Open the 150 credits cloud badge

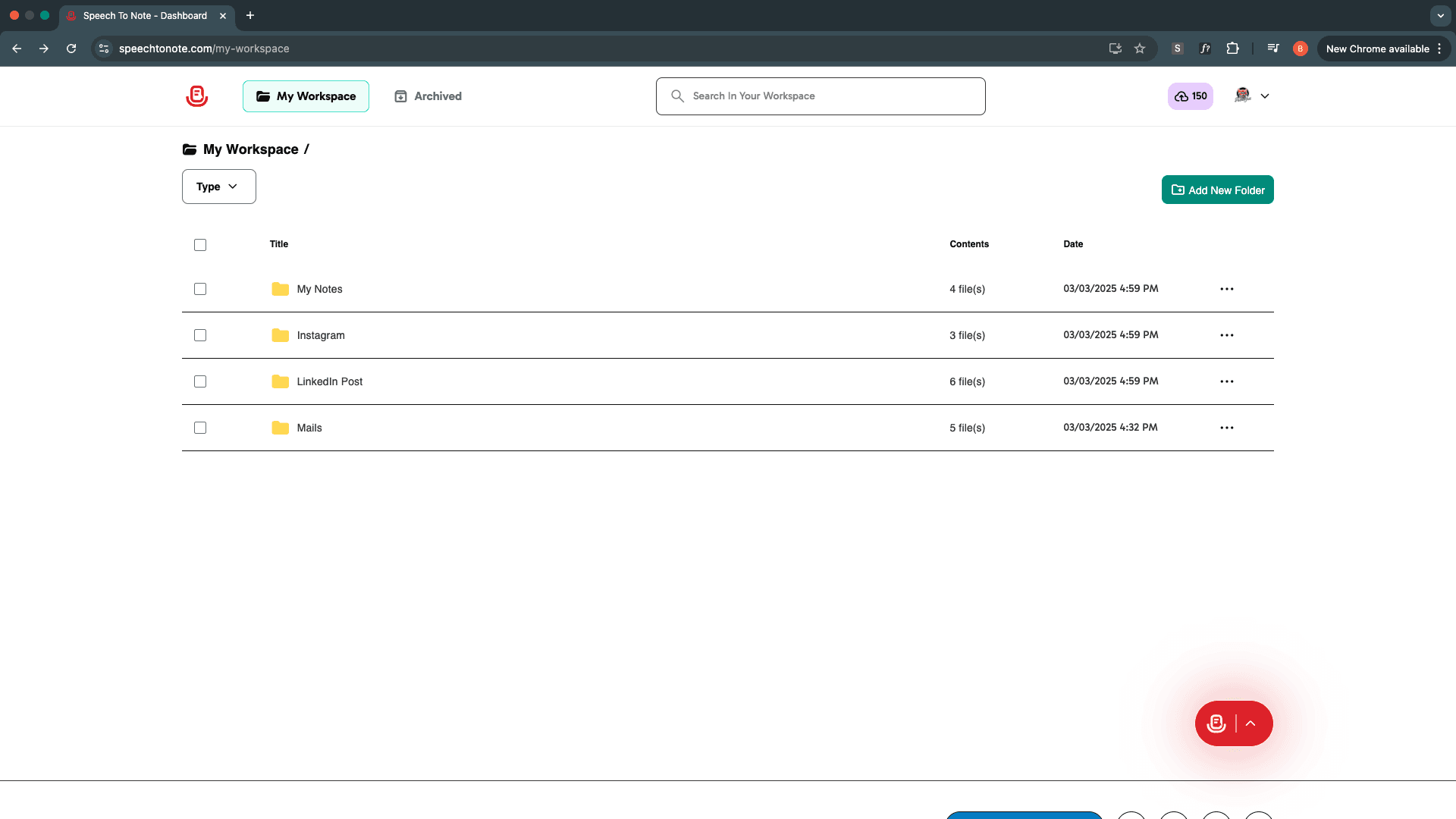click(1190, 96)
